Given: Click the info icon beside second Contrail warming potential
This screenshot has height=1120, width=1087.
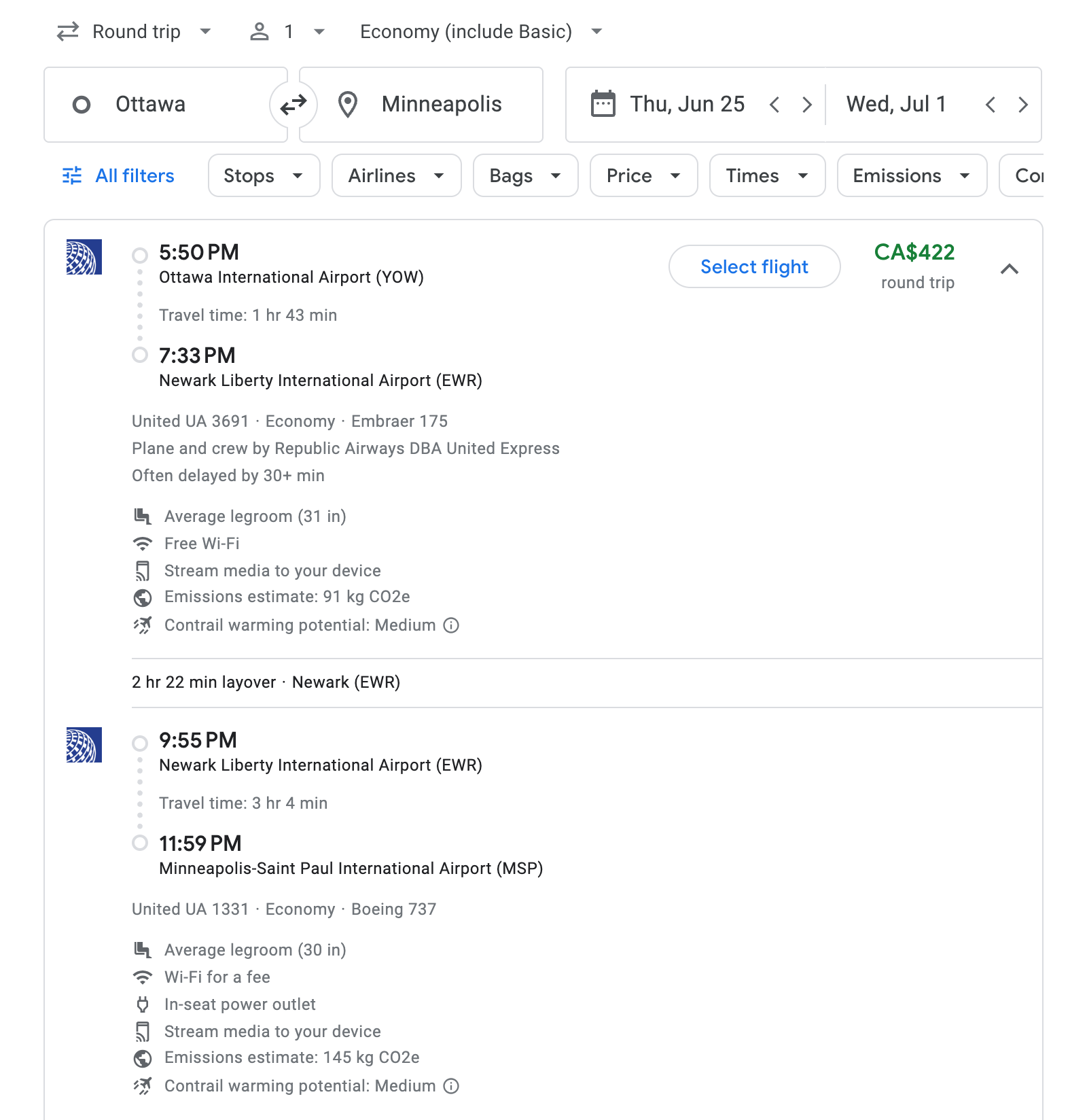Looking at the screenshot, I should [451, 1086].
